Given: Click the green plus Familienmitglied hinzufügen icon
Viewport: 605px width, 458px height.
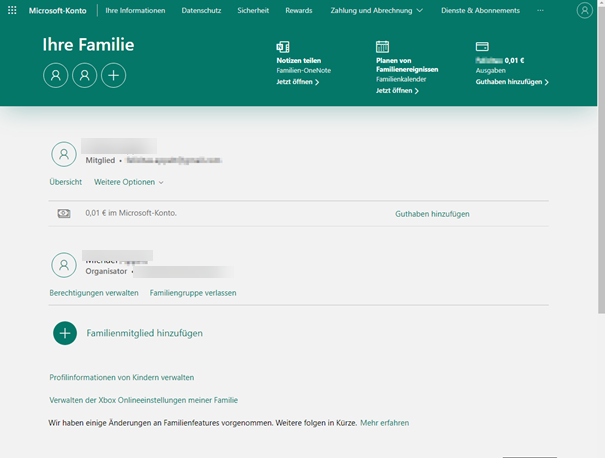Looking at the screenshot, I should [x=65, y=333].
